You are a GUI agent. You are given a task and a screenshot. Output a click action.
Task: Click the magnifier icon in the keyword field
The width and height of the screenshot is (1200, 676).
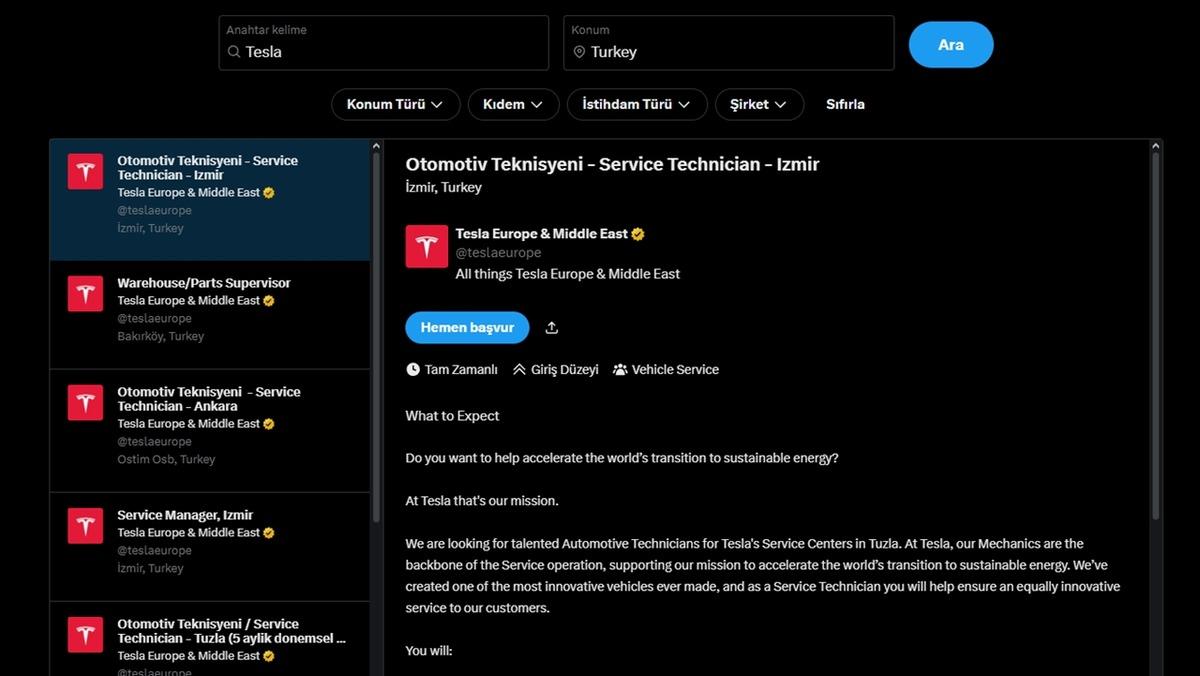point(232,51)
